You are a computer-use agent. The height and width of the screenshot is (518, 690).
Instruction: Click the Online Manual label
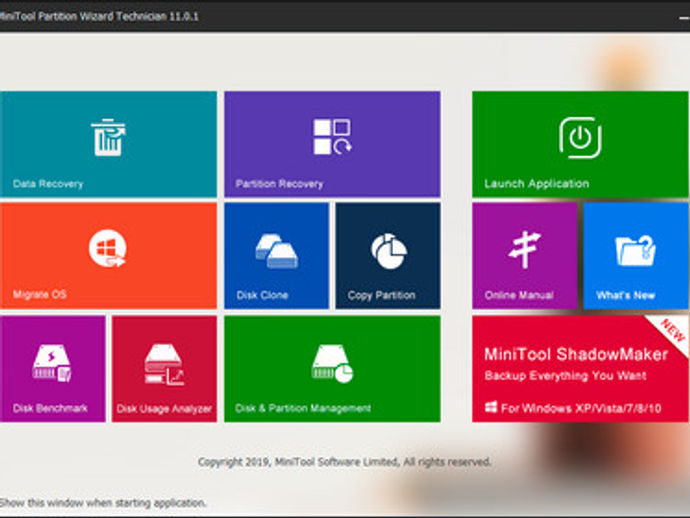(x=519, y=295)
